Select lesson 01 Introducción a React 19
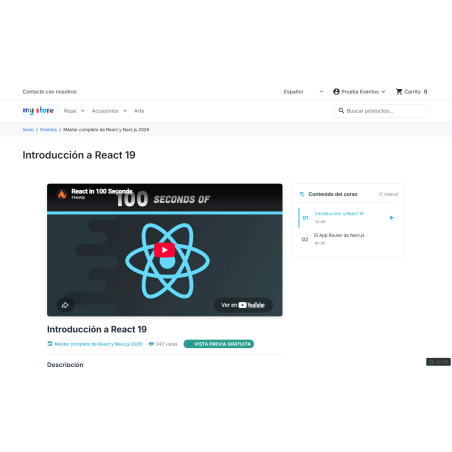452x452 pixels. (348, 217)
